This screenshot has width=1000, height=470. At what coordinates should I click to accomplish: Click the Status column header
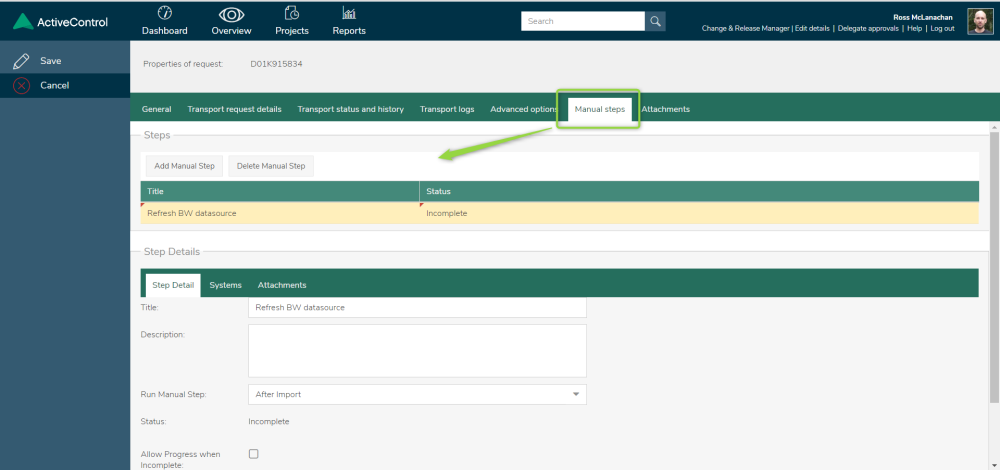[699, 191]
